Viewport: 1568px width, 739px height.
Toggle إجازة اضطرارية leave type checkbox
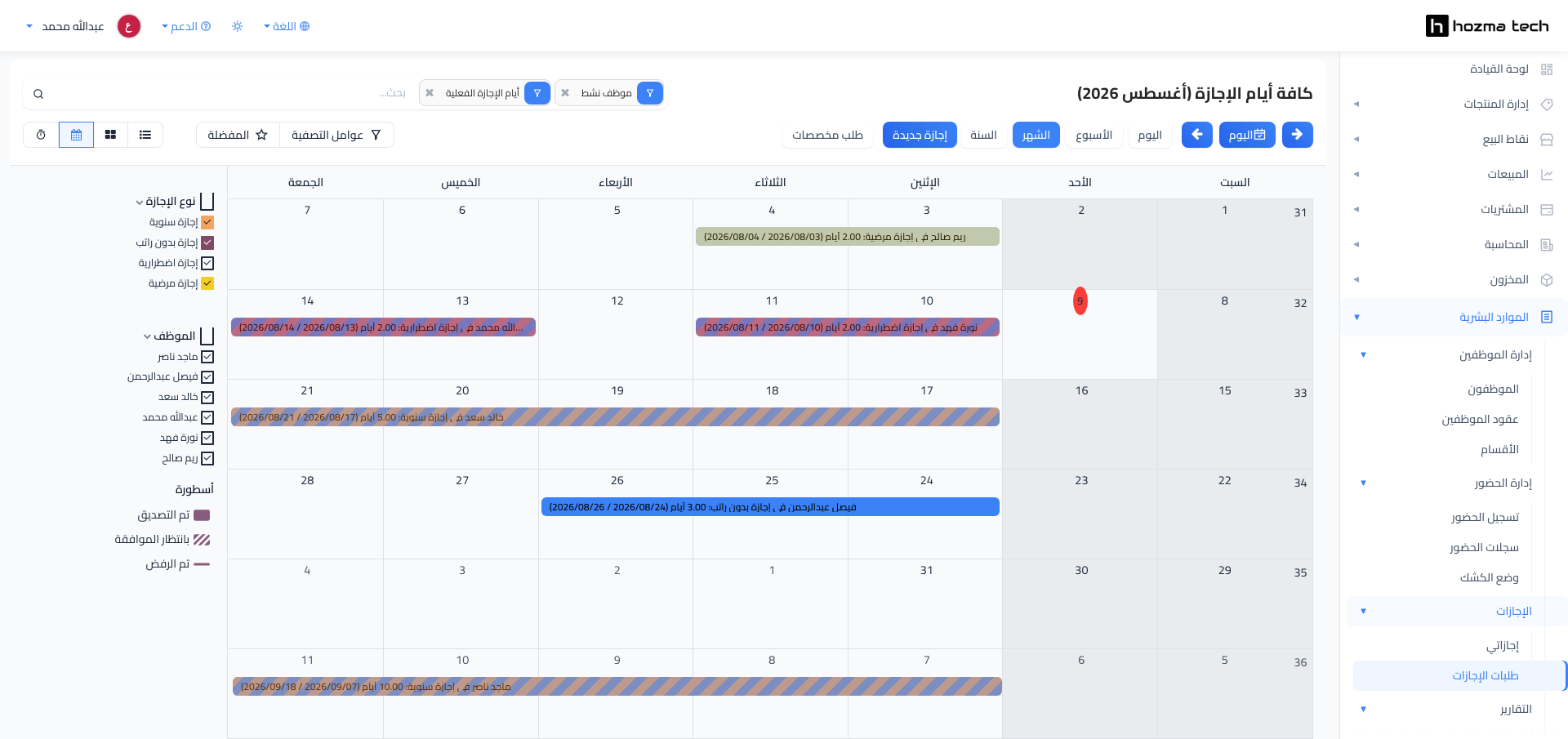207,263
